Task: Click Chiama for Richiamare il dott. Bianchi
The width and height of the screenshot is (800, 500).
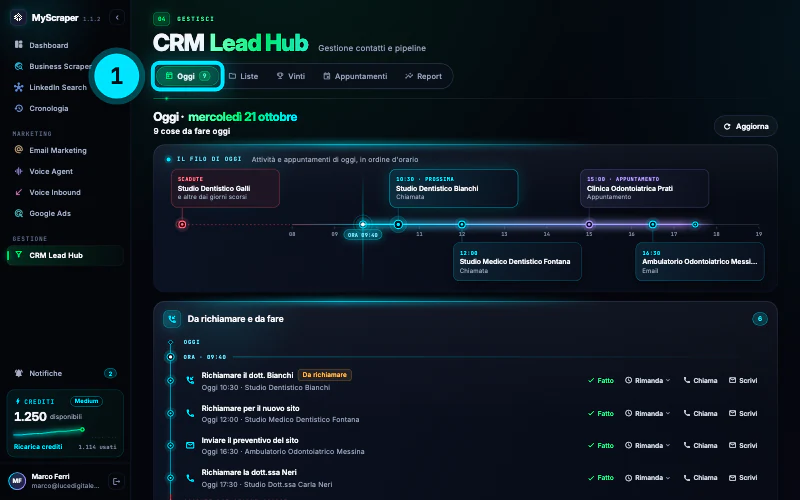Action: 700,381
